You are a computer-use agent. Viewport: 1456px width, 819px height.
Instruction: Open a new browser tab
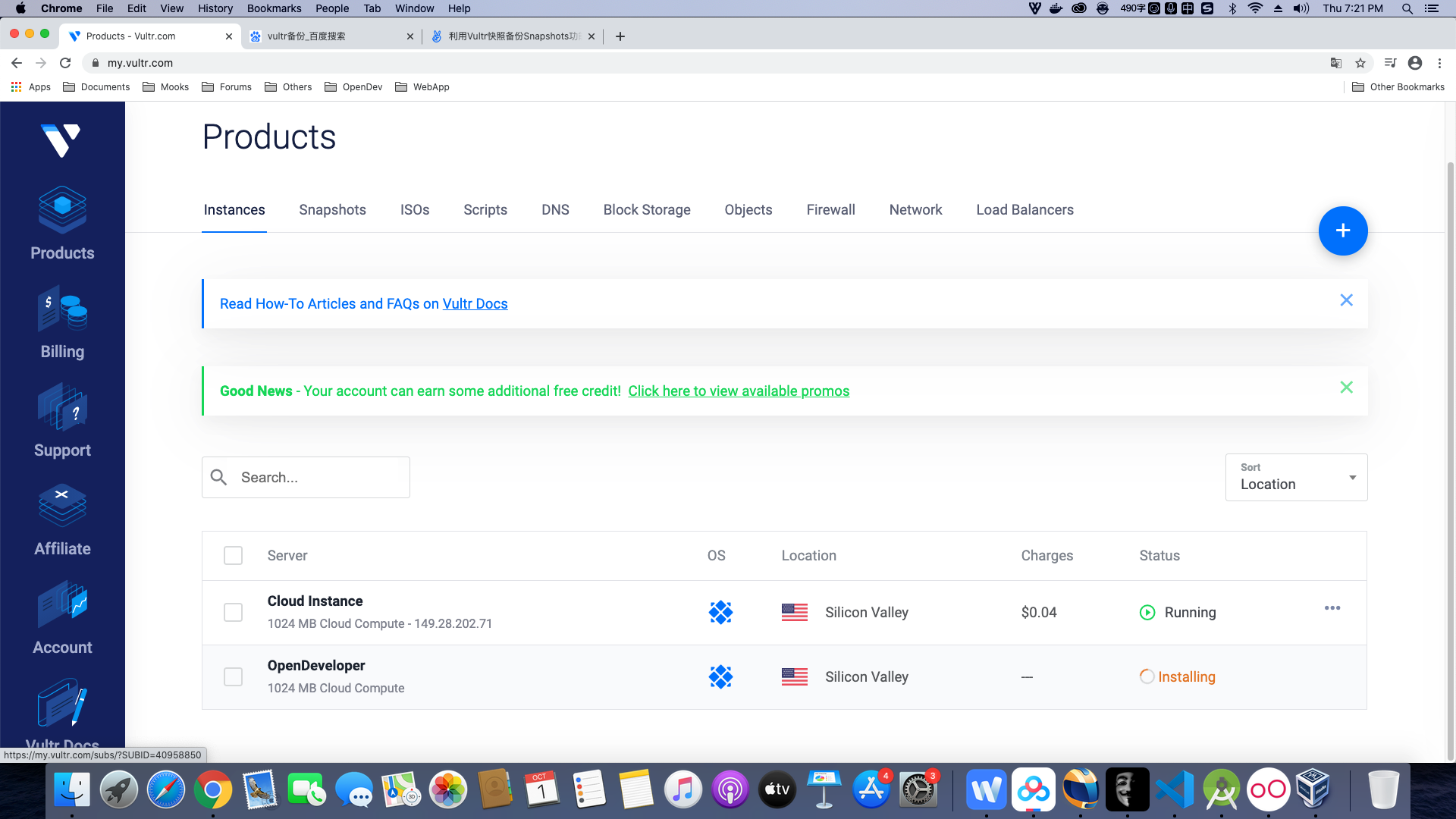click(x=620, y=36)
